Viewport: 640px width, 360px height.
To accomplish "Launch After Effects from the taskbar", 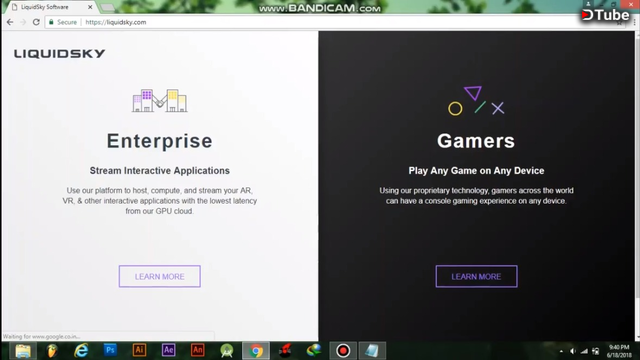I will pyautogui.click(x=168, y=350).
